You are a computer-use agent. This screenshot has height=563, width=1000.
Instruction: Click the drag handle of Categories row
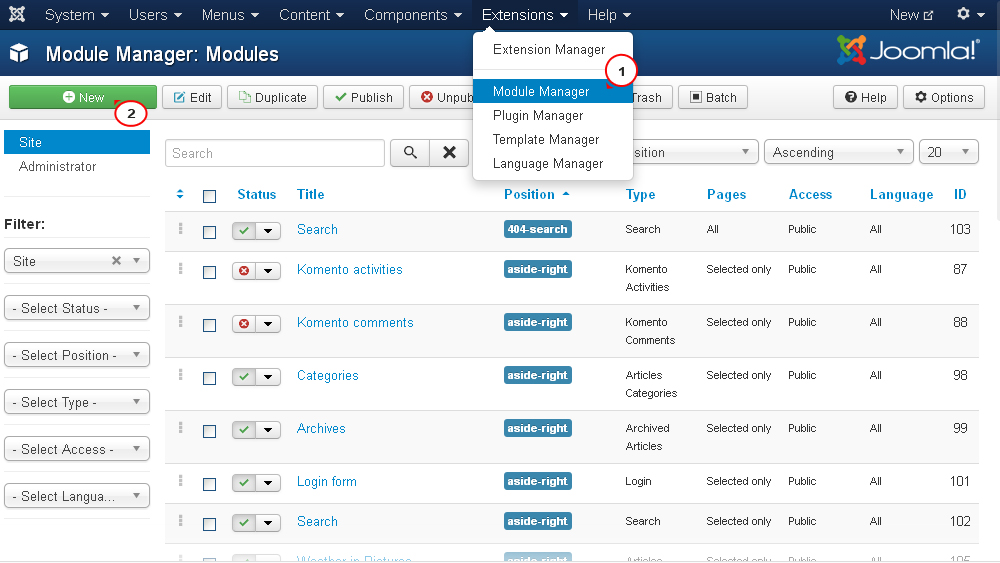point(180,375)
